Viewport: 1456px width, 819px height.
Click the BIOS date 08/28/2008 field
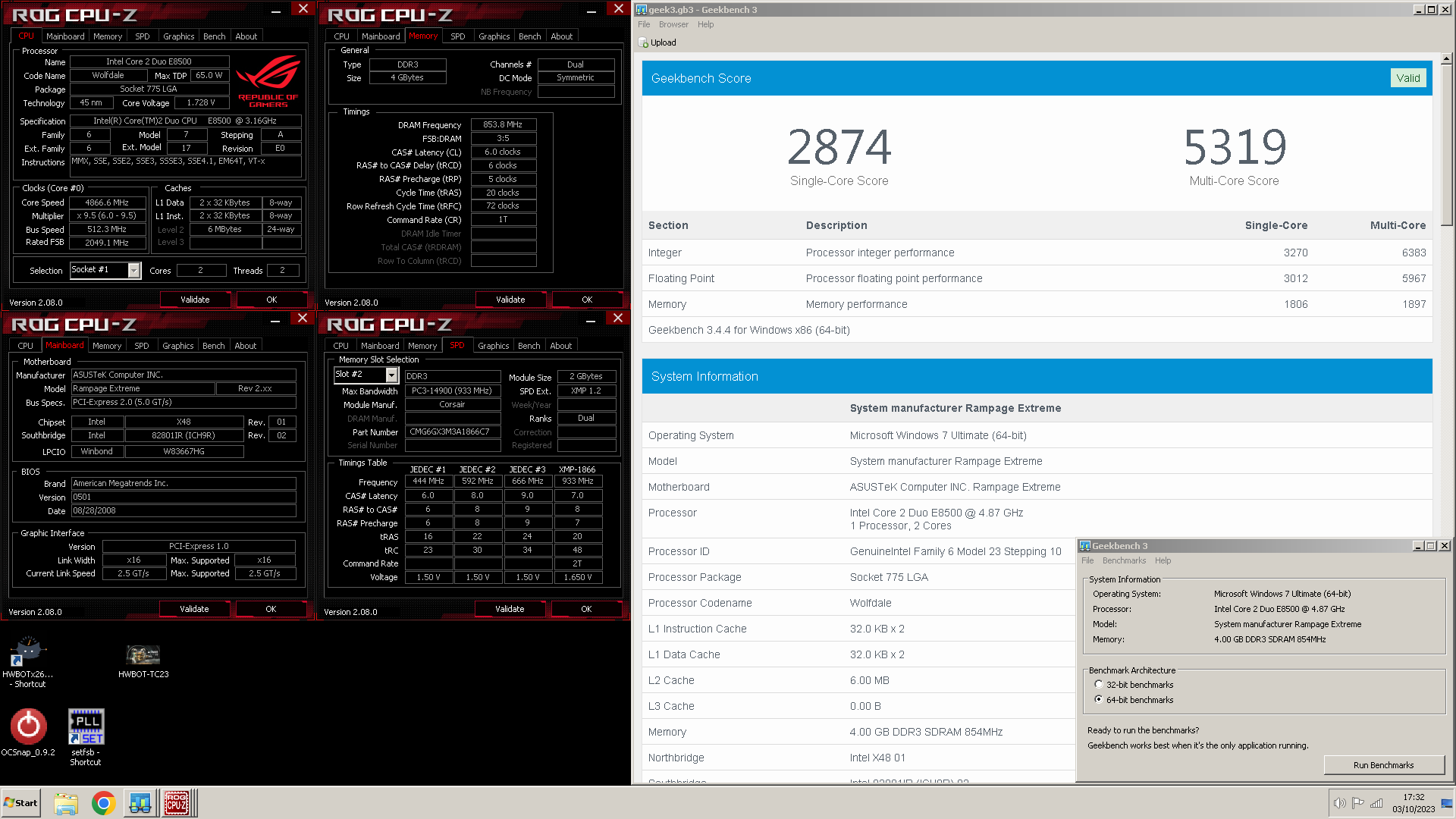coord(184,510)
